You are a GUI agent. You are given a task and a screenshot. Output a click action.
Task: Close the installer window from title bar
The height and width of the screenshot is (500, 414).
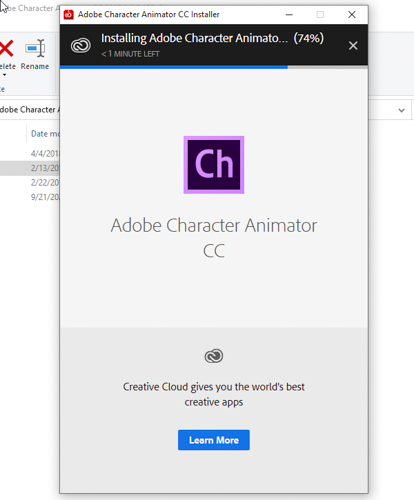(352, 14)
